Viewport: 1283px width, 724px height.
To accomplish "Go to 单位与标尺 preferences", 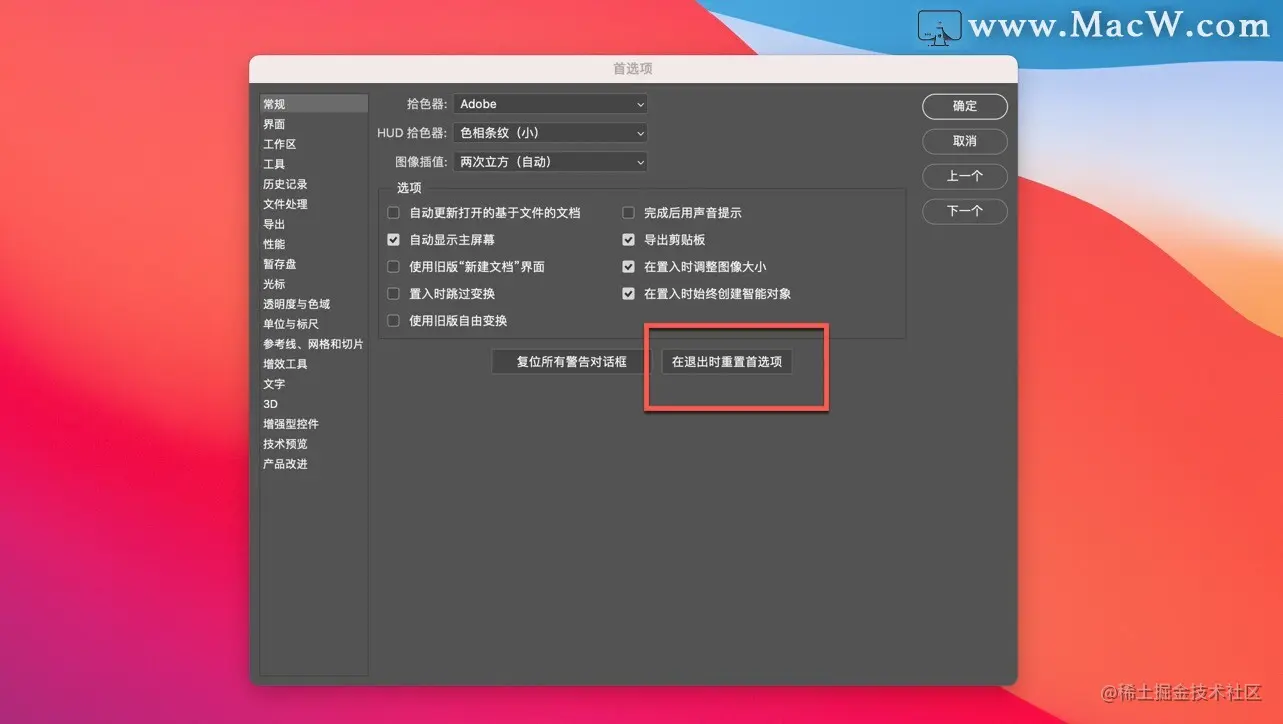I will point(314,324).
